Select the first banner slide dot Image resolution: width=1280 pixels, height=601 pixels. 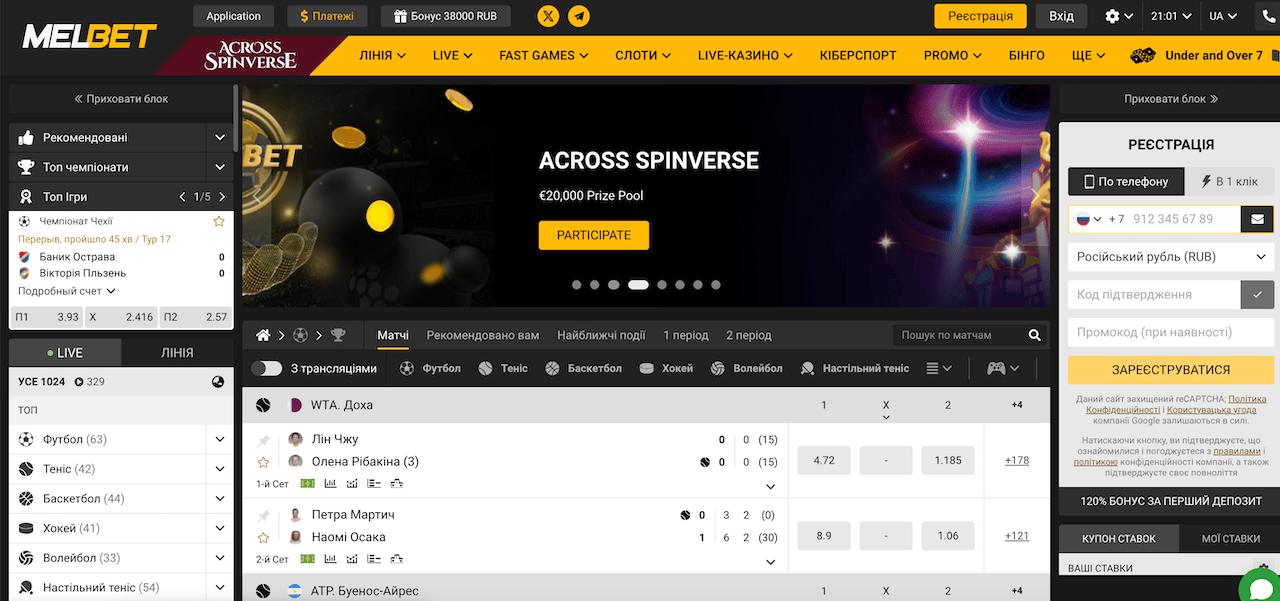point(577,285)
